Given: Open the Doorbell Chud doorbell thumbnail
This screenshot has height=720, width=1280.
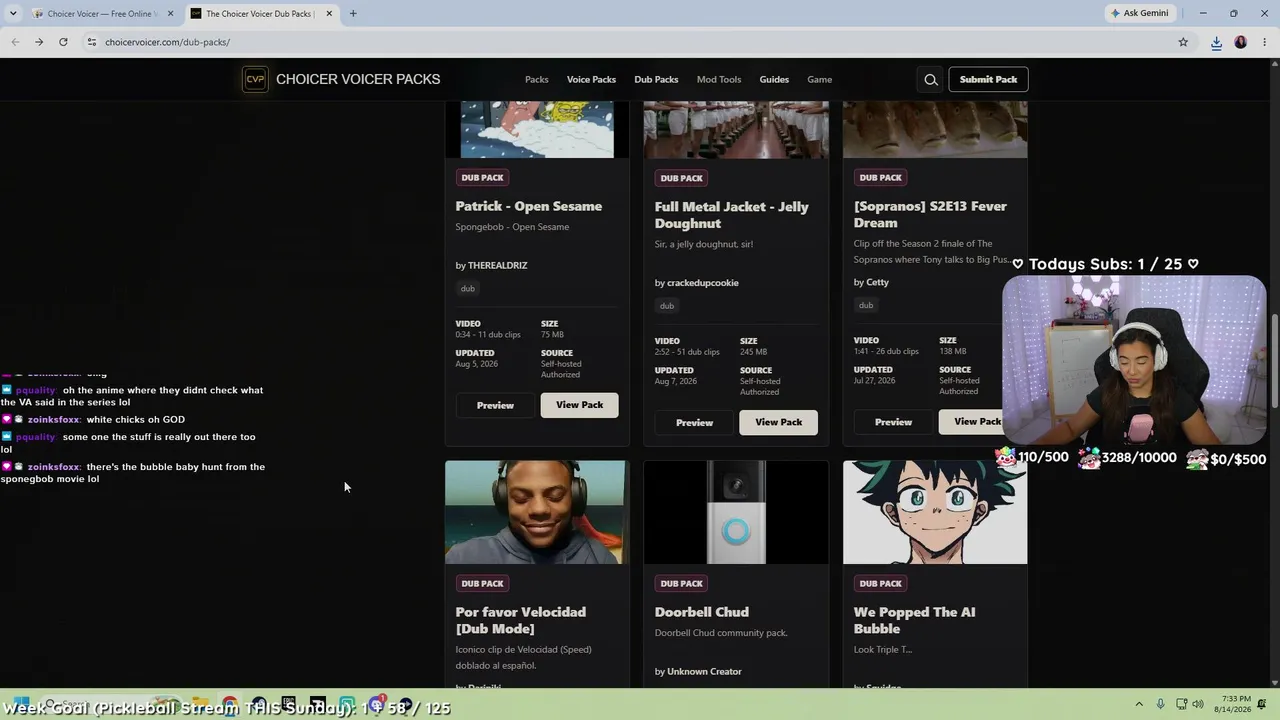Looking at the screenshot, I should (x=736, y=512).
